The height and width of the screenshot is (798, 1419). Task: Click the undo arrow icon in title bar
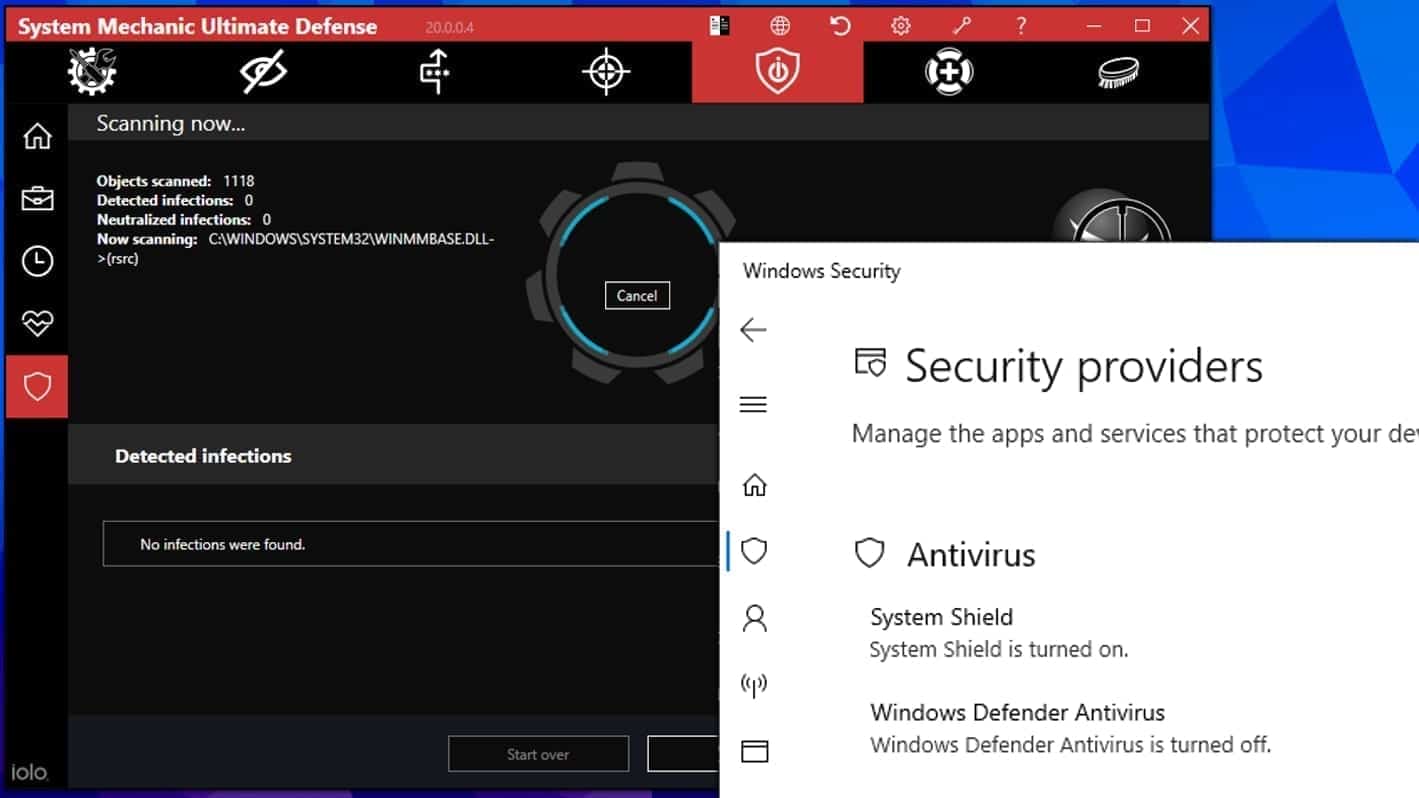pyautogui.click(x=840, y=26)
